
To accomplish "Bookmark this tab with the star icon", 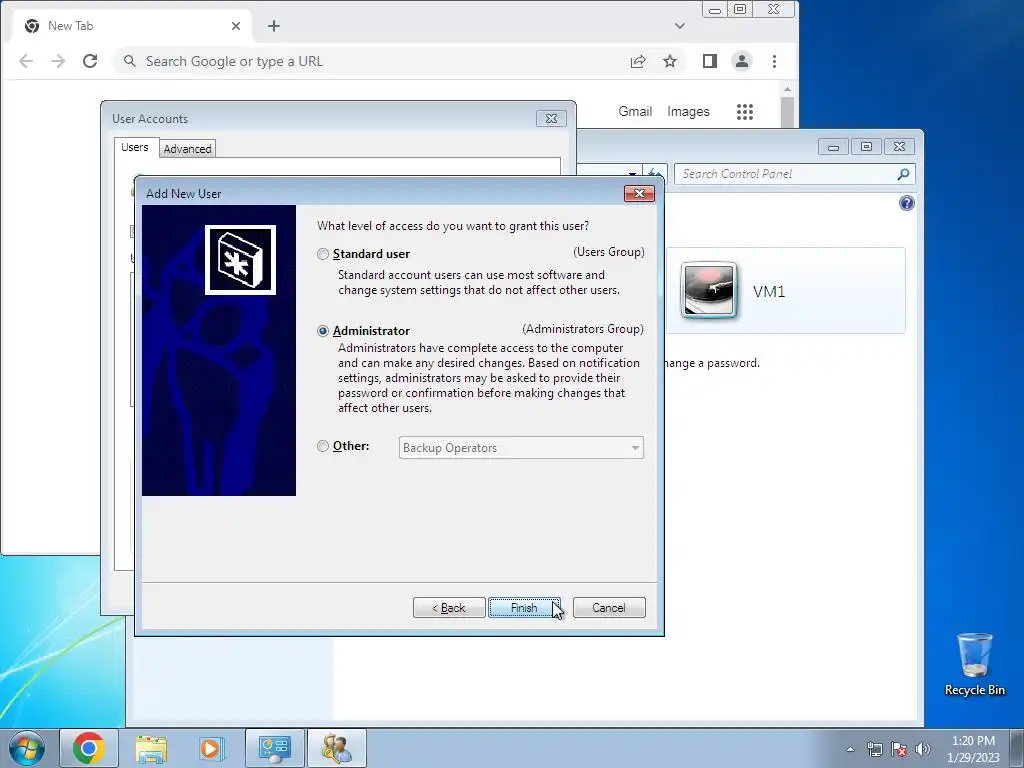I will [x=670, y=61].
